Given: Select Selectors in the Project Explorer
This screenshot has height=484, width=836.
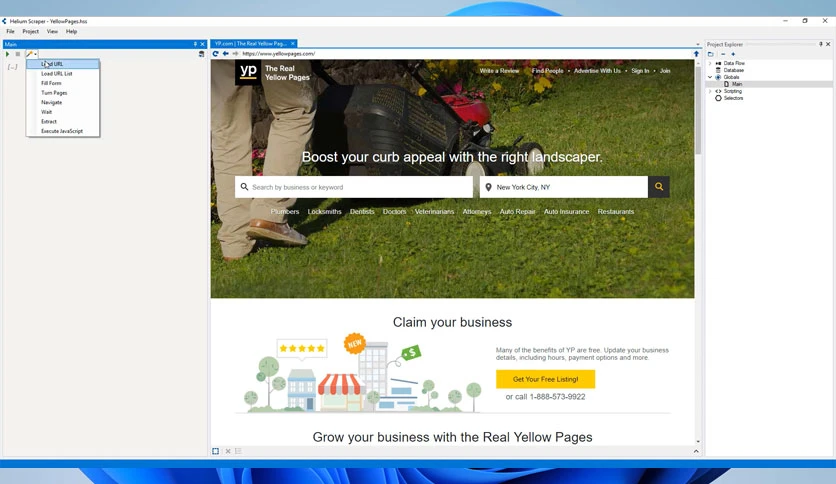Looking at the screenshot, I should pos(733,98).
